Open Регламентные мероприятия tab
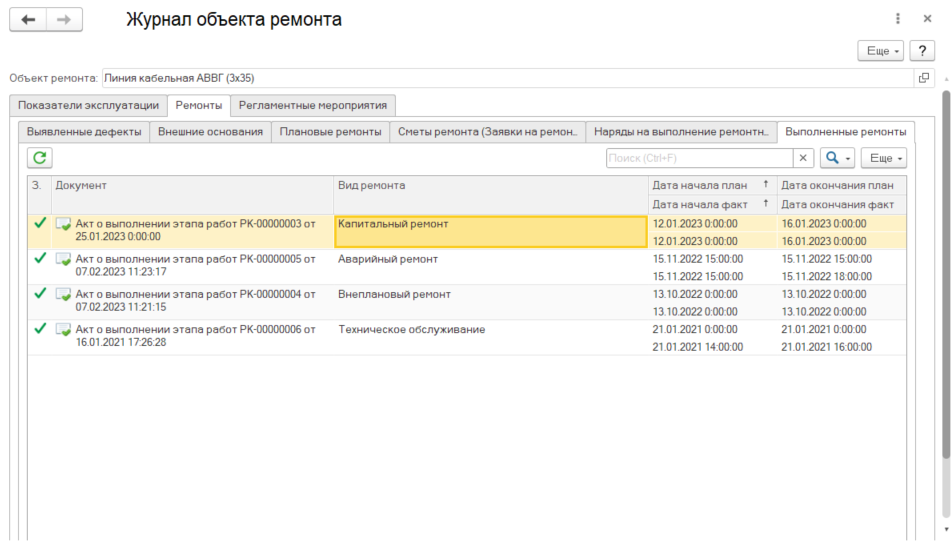Screen dimensions: 952x549 (x=313, y=105)
